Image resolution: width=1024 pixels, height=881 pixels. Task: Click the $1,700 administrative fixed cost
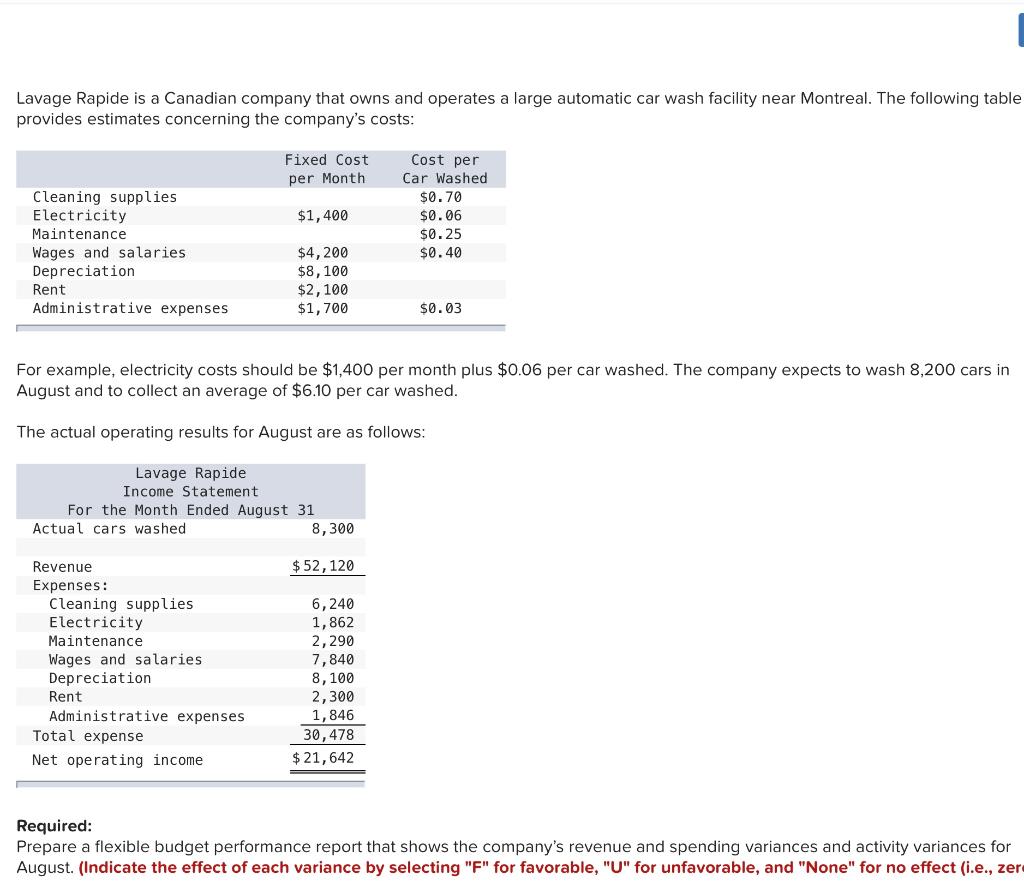[323, 308]
